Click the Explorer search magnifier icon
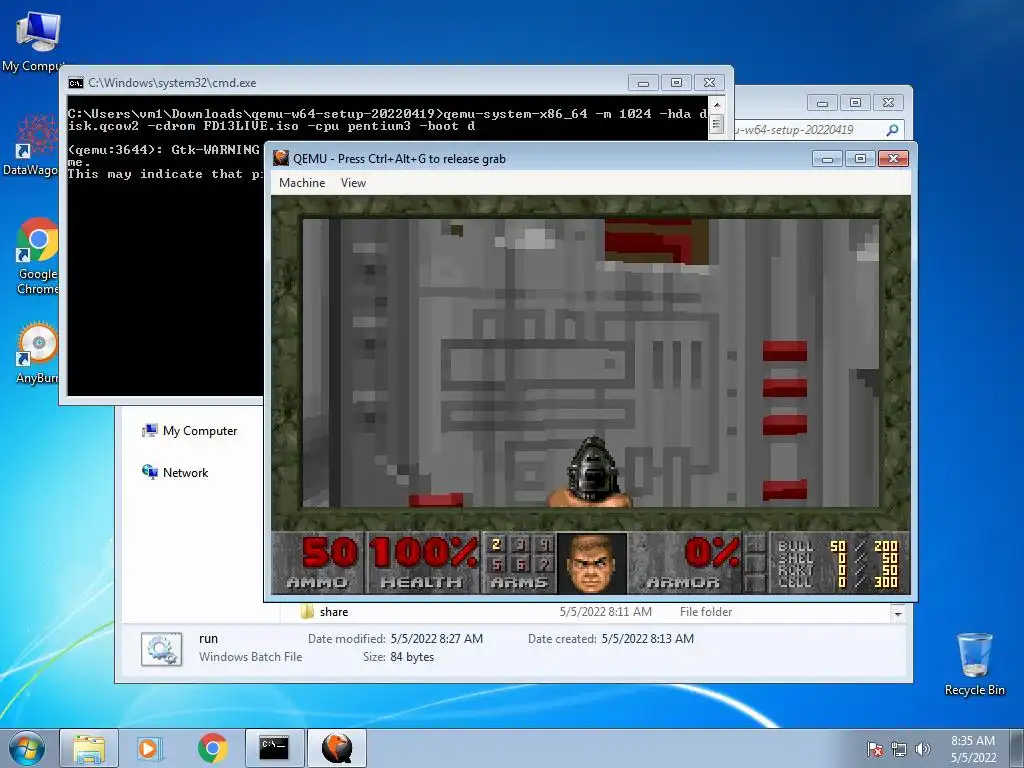Viewport: 1024px width, 768px height. [x=892, y=130]
